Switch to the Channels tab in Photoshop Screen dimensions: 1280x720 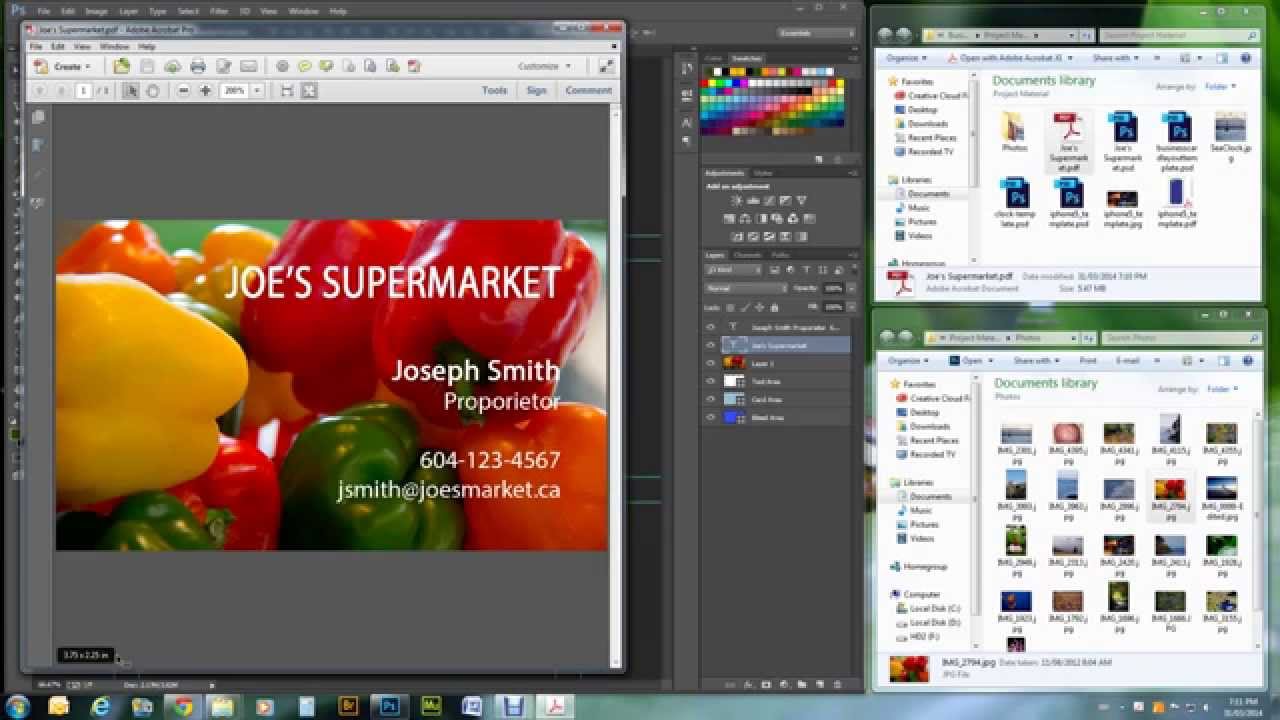748,255
